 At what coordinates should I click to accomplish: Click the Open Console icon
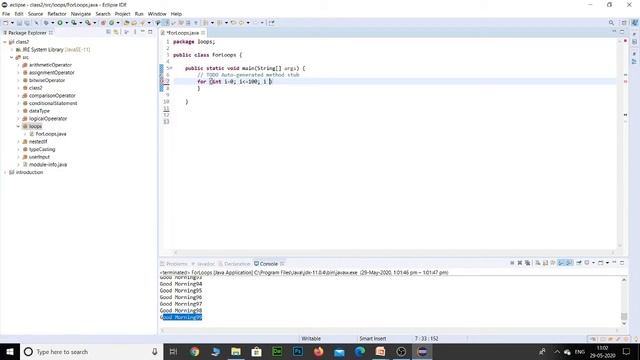tap(600, 263)
